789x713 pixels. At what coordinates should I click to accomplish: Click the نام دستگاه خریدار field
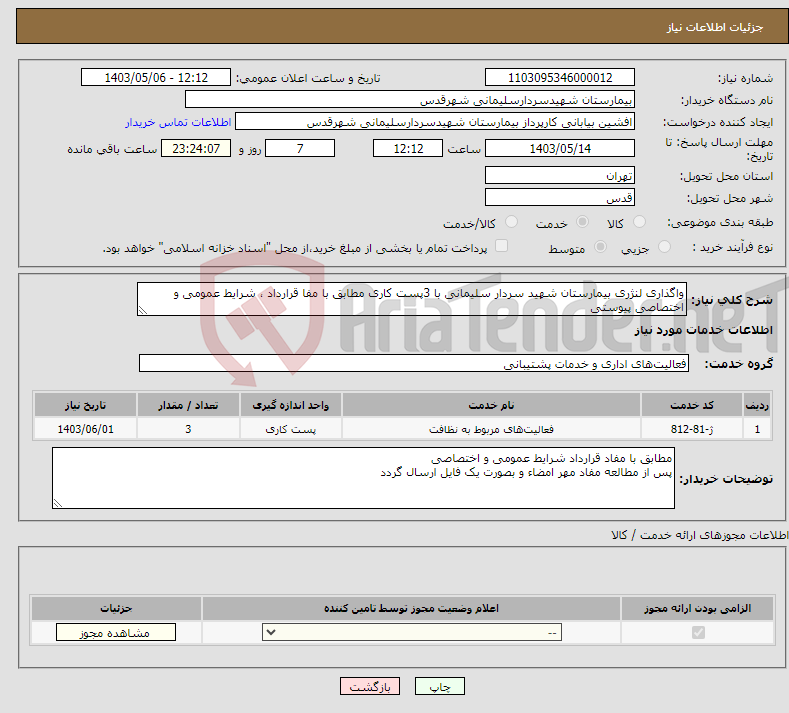tap(410, 100)
